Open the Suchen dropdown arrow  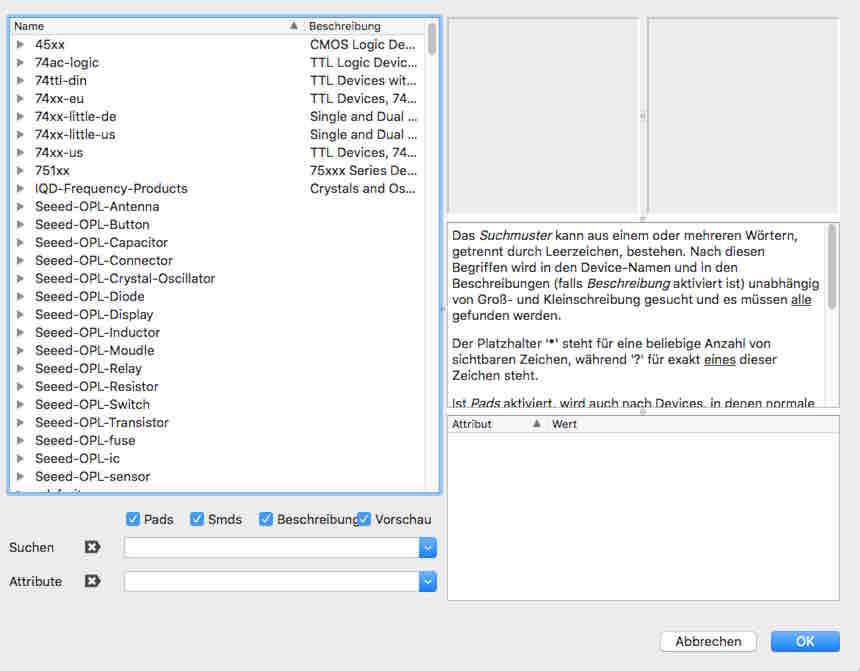point(428,548)
